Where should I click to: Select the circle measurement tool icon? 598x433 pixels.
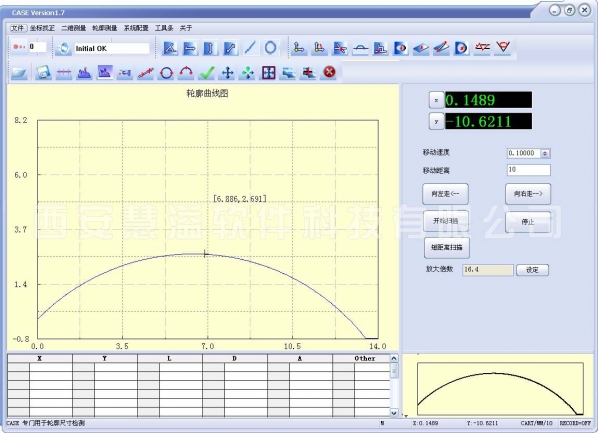click(166, 72)
